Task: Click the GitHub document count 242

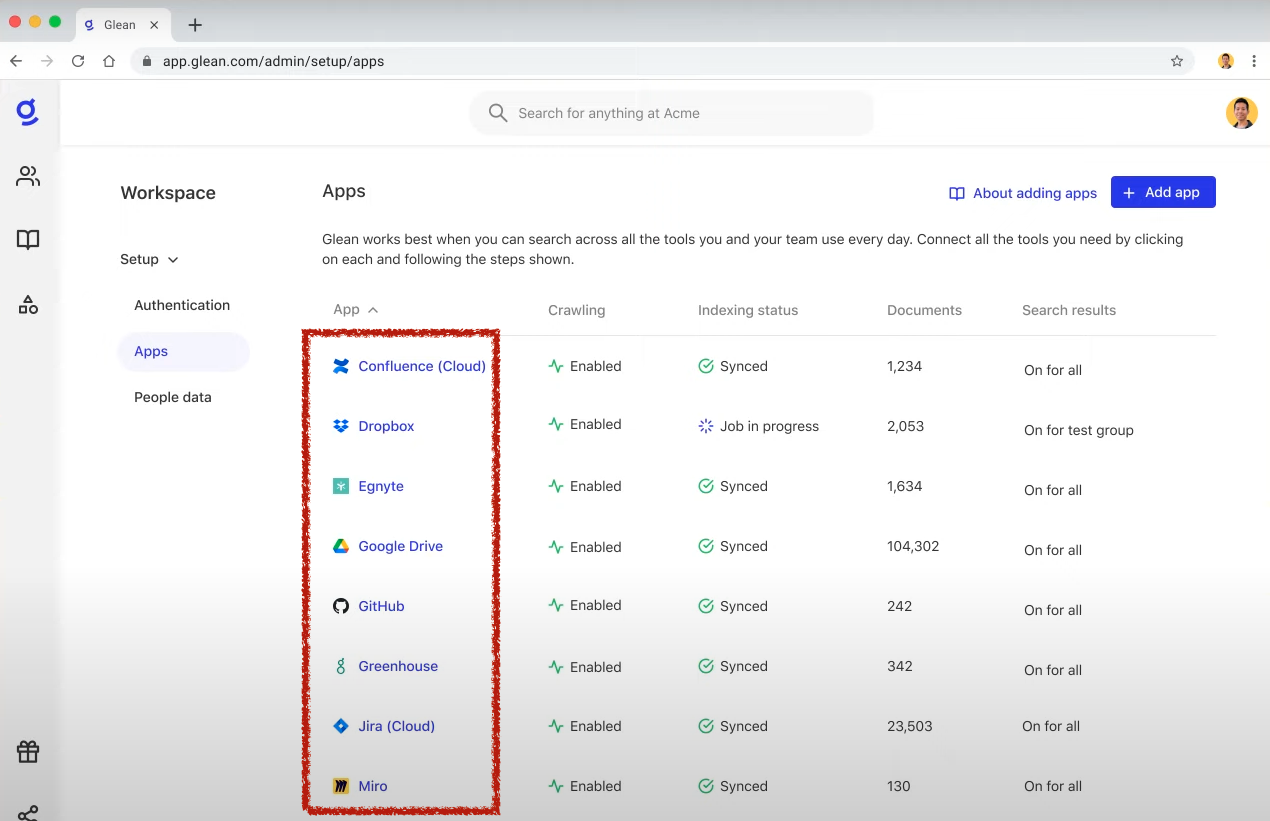Action: tap(900, 606)
